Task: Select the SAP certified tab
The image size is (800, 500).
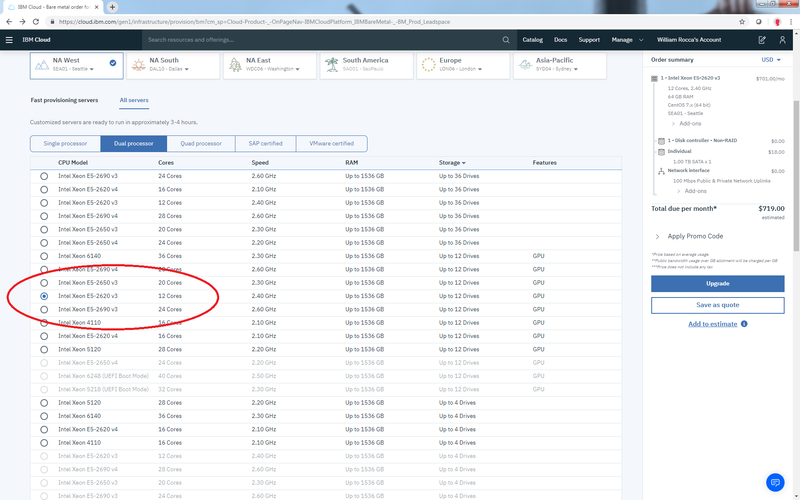Action: click(266, 144)
